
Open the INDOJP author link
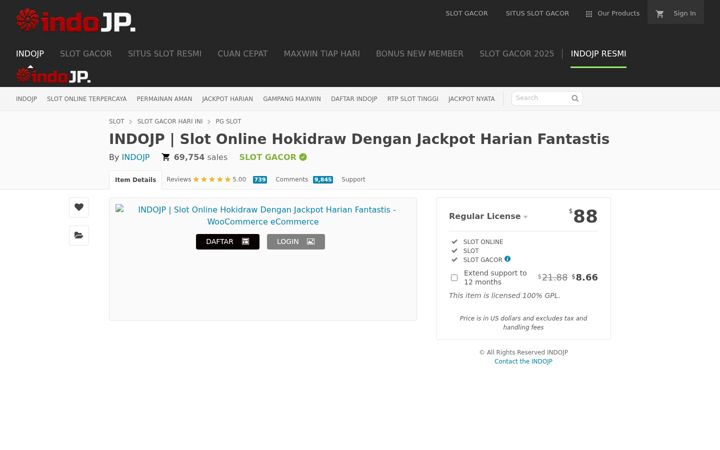[135, 157]
